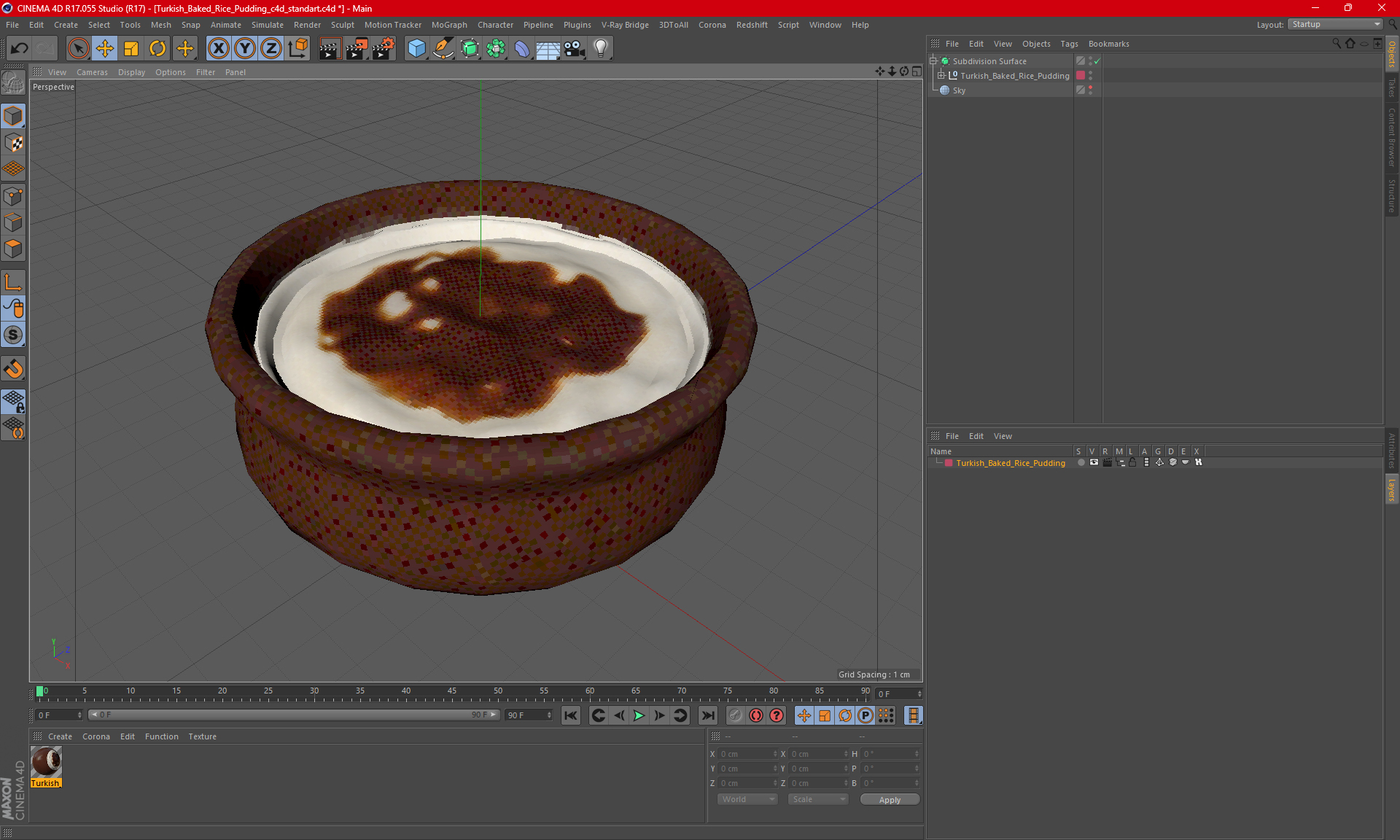
Task: Open the spline Pen tool
Action: 443,49
